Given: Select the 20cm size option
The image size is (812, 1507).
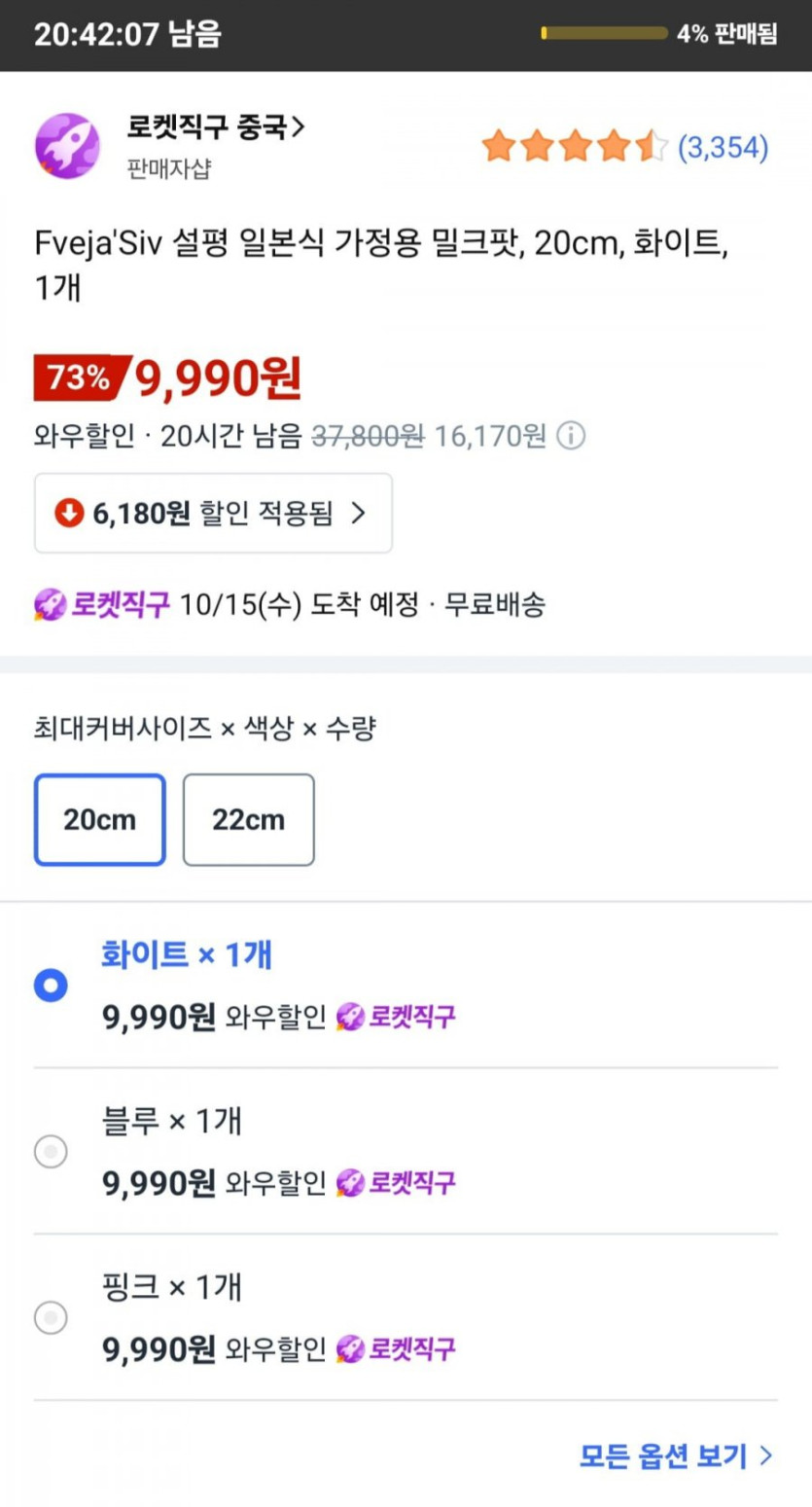Looking at the screenshot, I should 99,819.
